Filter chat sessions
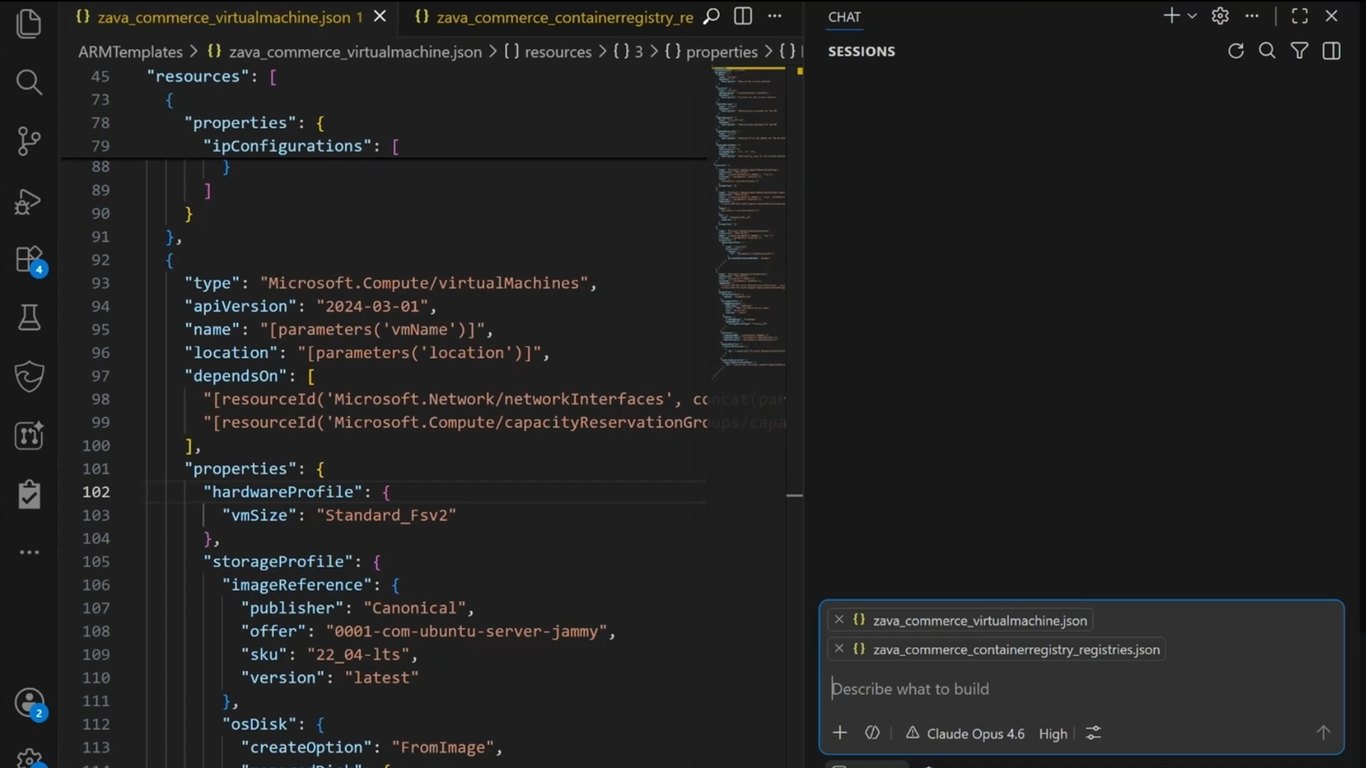Viewport: 1366px width, 768px height. coord(1299,51)
